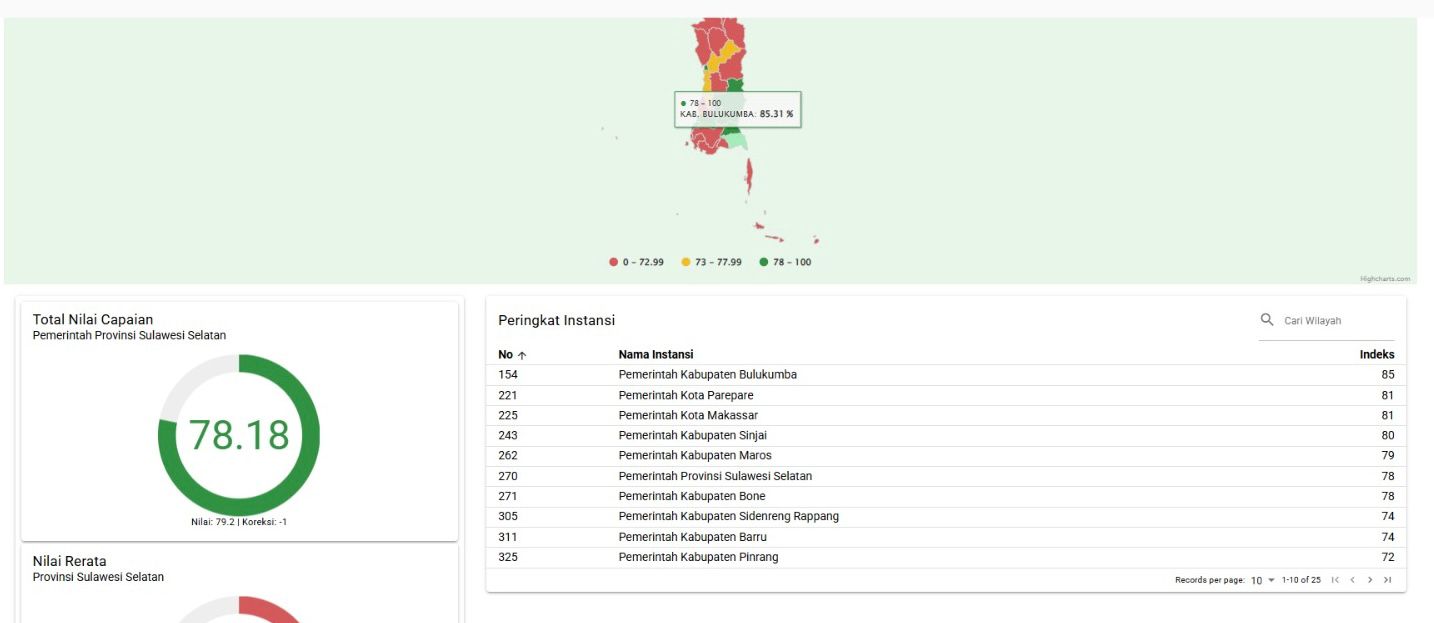Jump to the last page of records

coord(1388,580)
